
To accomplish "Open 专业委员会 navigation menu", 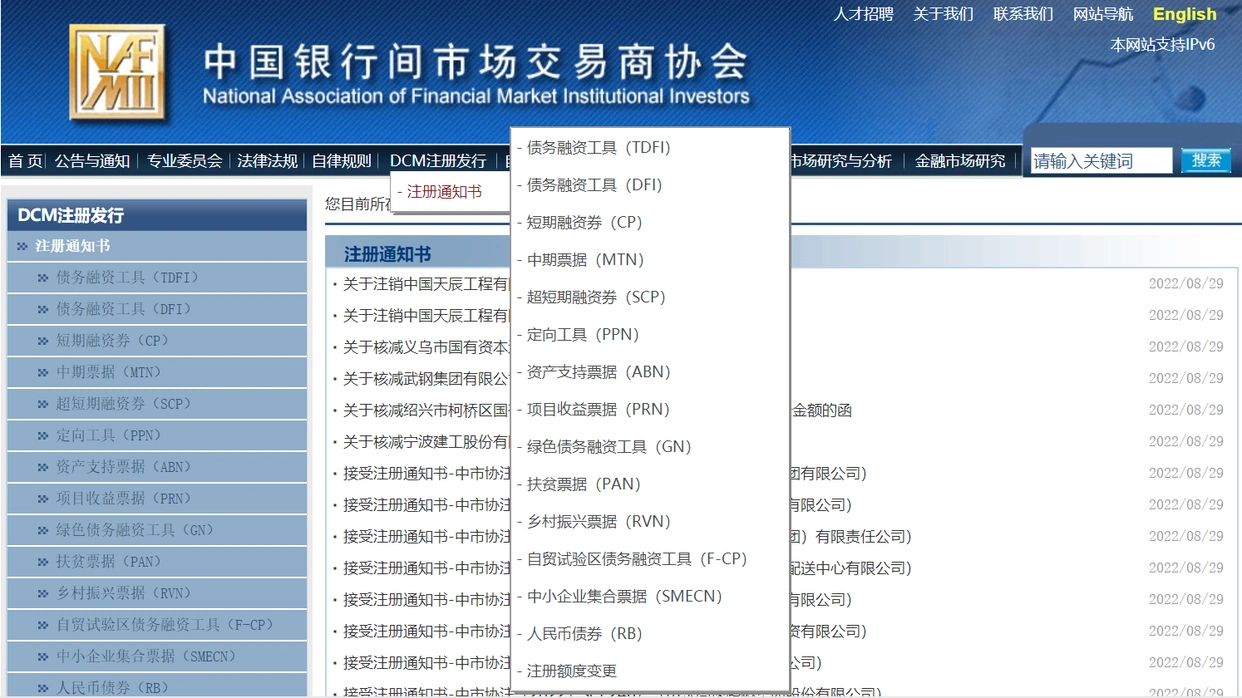I will (x=184, y=161).
